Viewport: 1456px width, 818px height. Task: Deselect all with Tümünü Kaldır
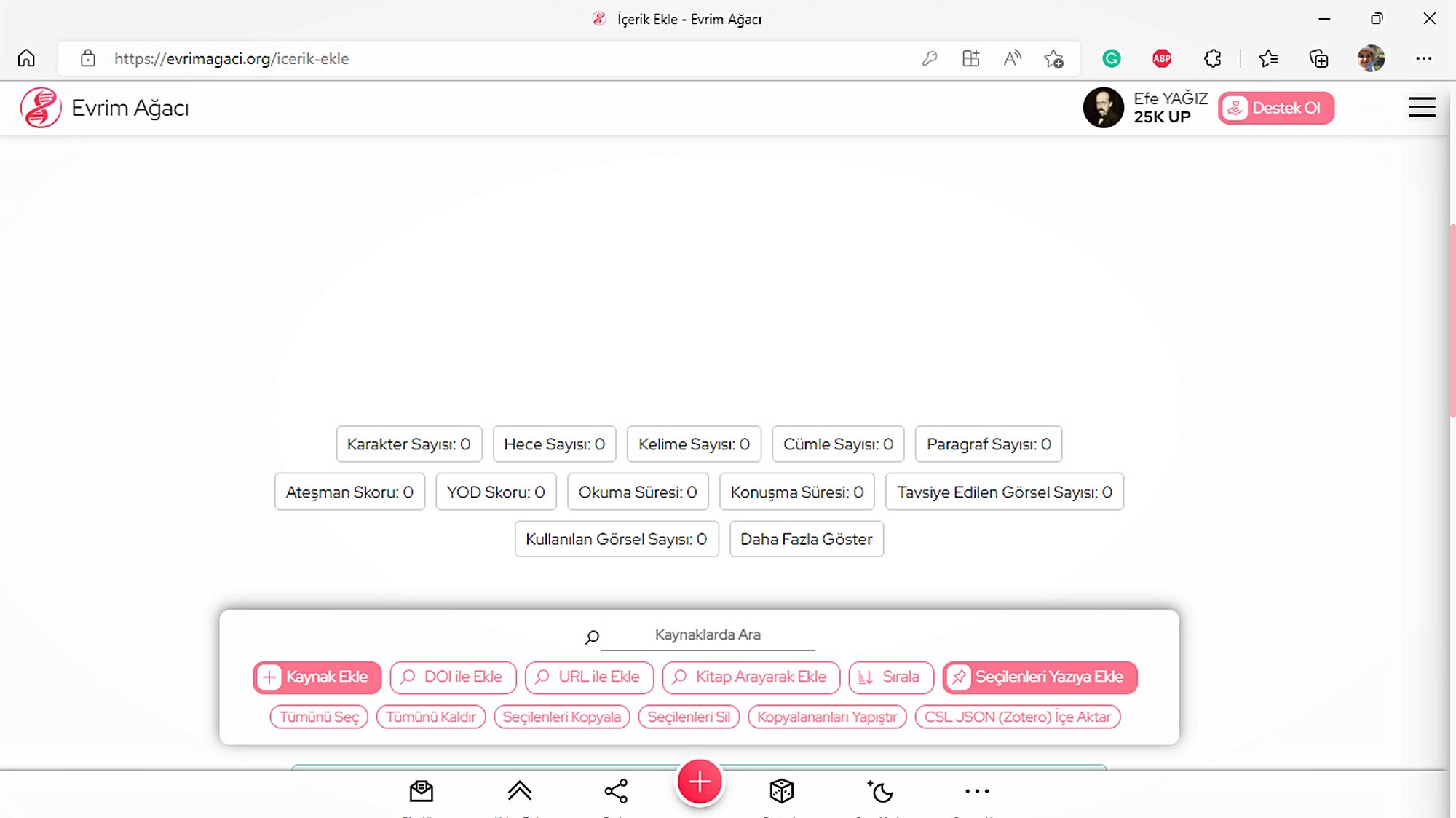(430, 717)
